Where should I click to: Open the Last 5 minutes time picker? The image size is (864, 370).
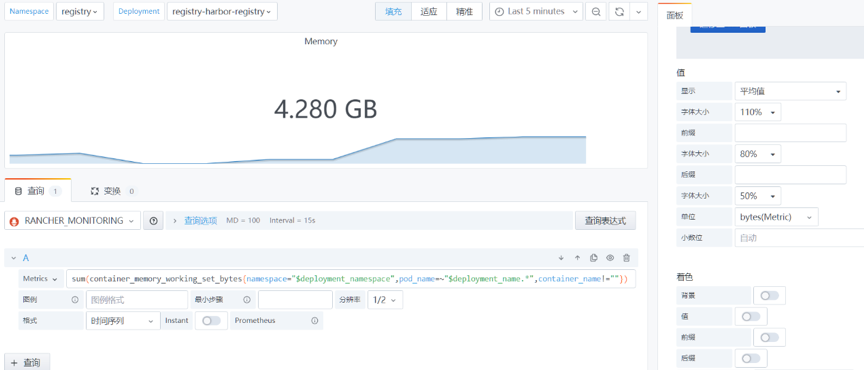coord(536,12)
